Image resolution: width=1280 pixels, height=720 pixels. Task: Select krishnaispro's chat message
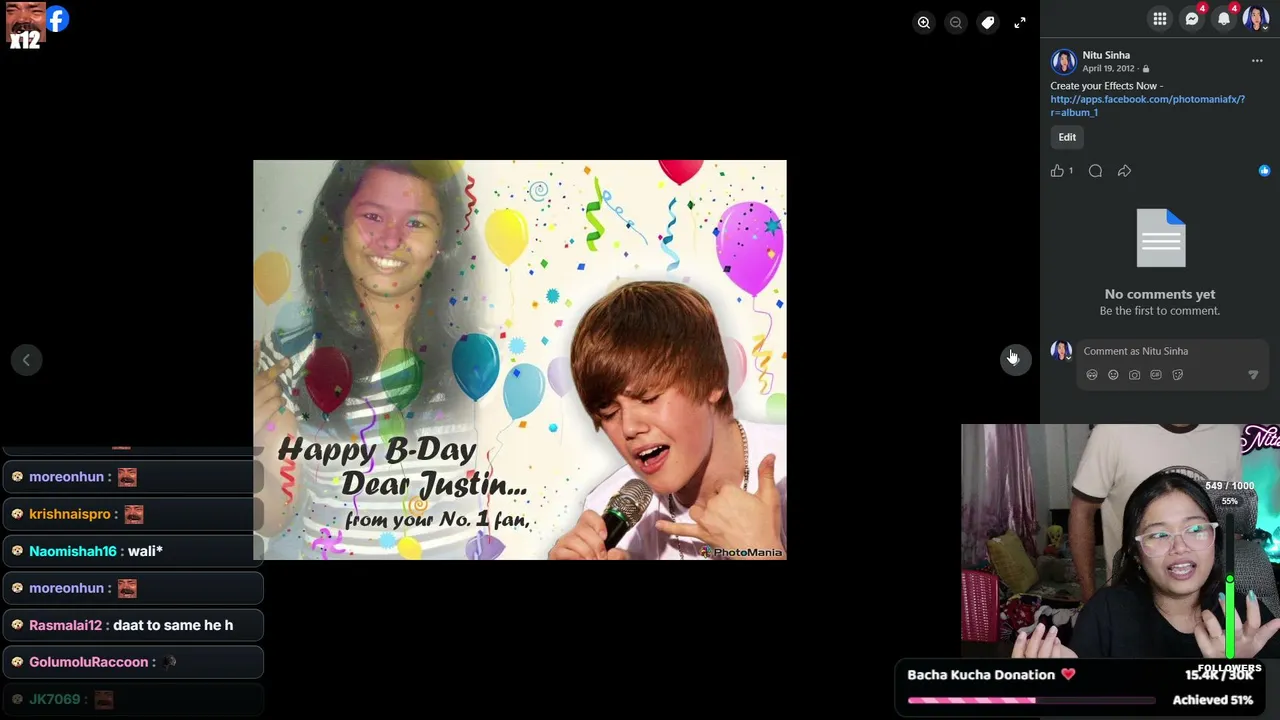point(132,514)
